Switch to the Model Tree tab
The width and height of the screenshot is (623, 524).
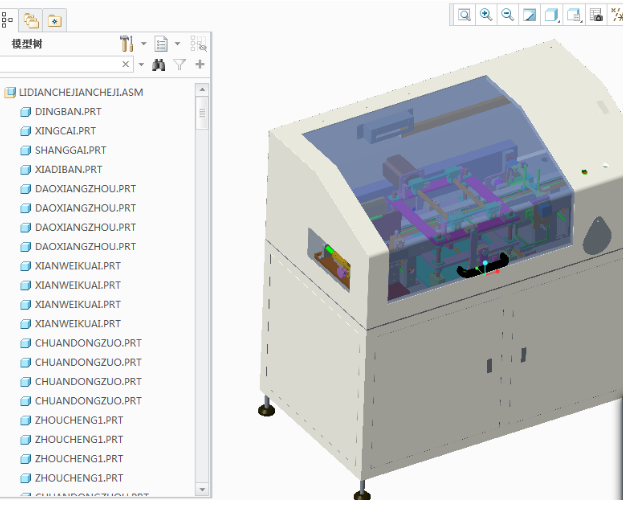[7, 19]
